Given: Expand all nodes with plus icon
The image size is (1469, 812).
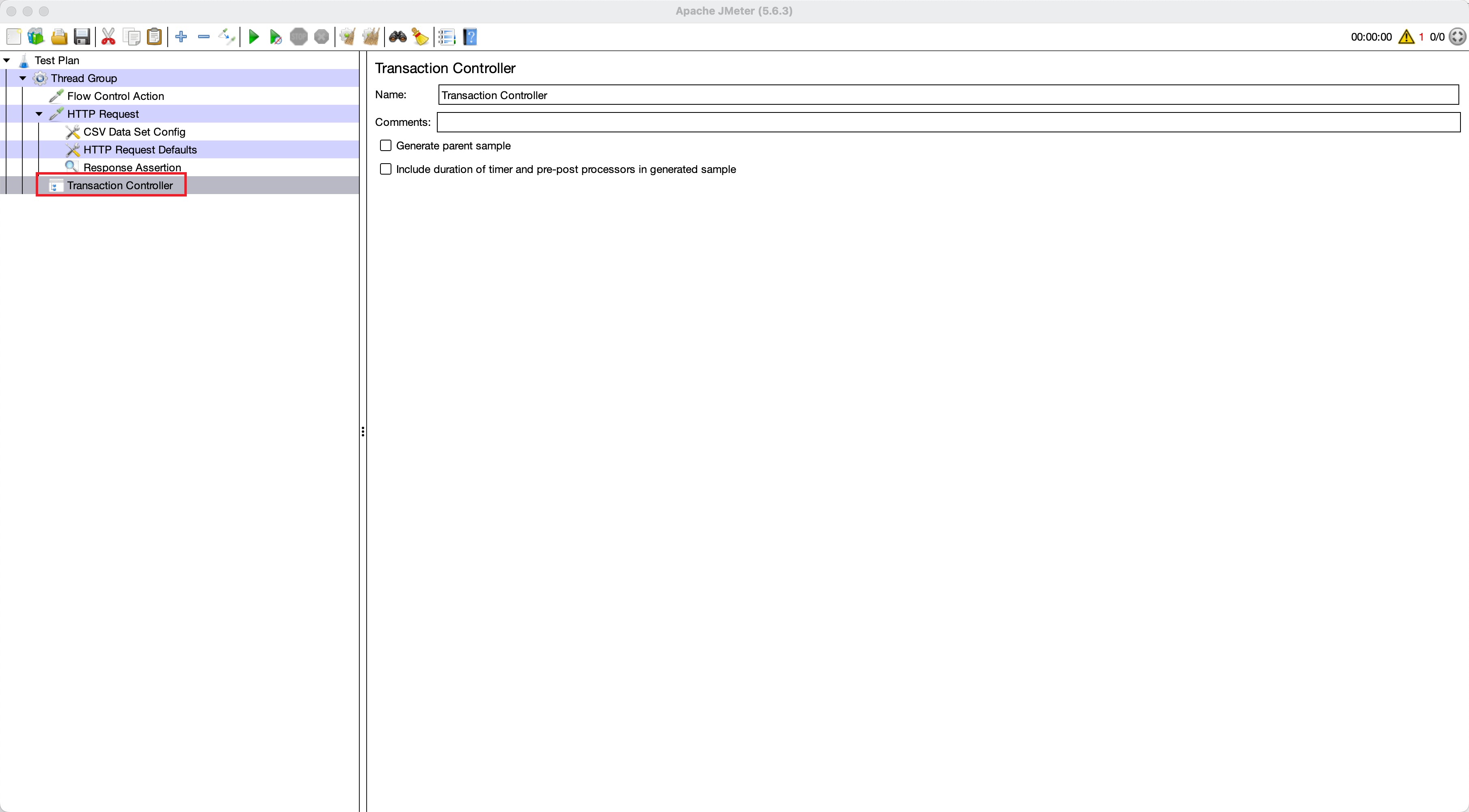Looking at the screenshot, I should click(181, 37).
